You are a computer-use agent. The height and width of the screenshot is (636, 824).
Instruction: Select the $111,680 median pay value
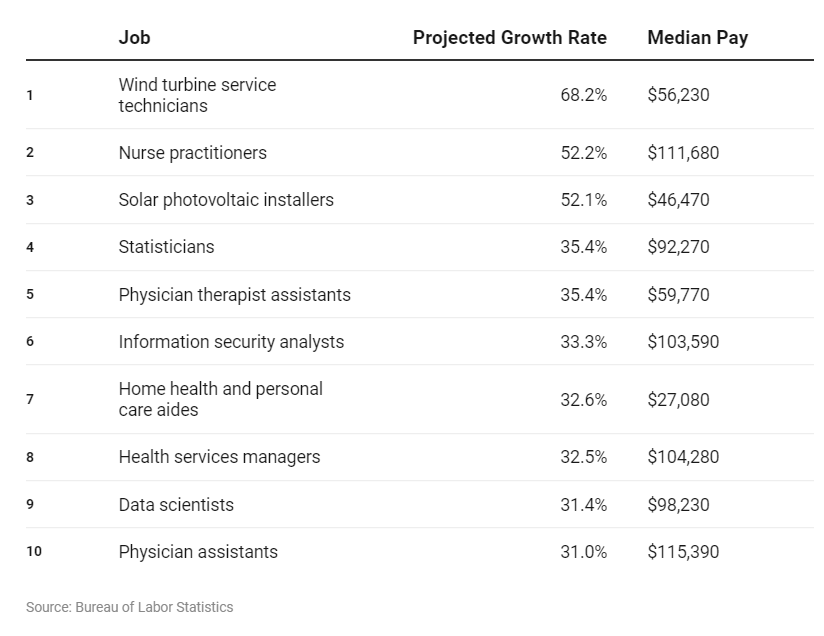(x=683, y=153)
